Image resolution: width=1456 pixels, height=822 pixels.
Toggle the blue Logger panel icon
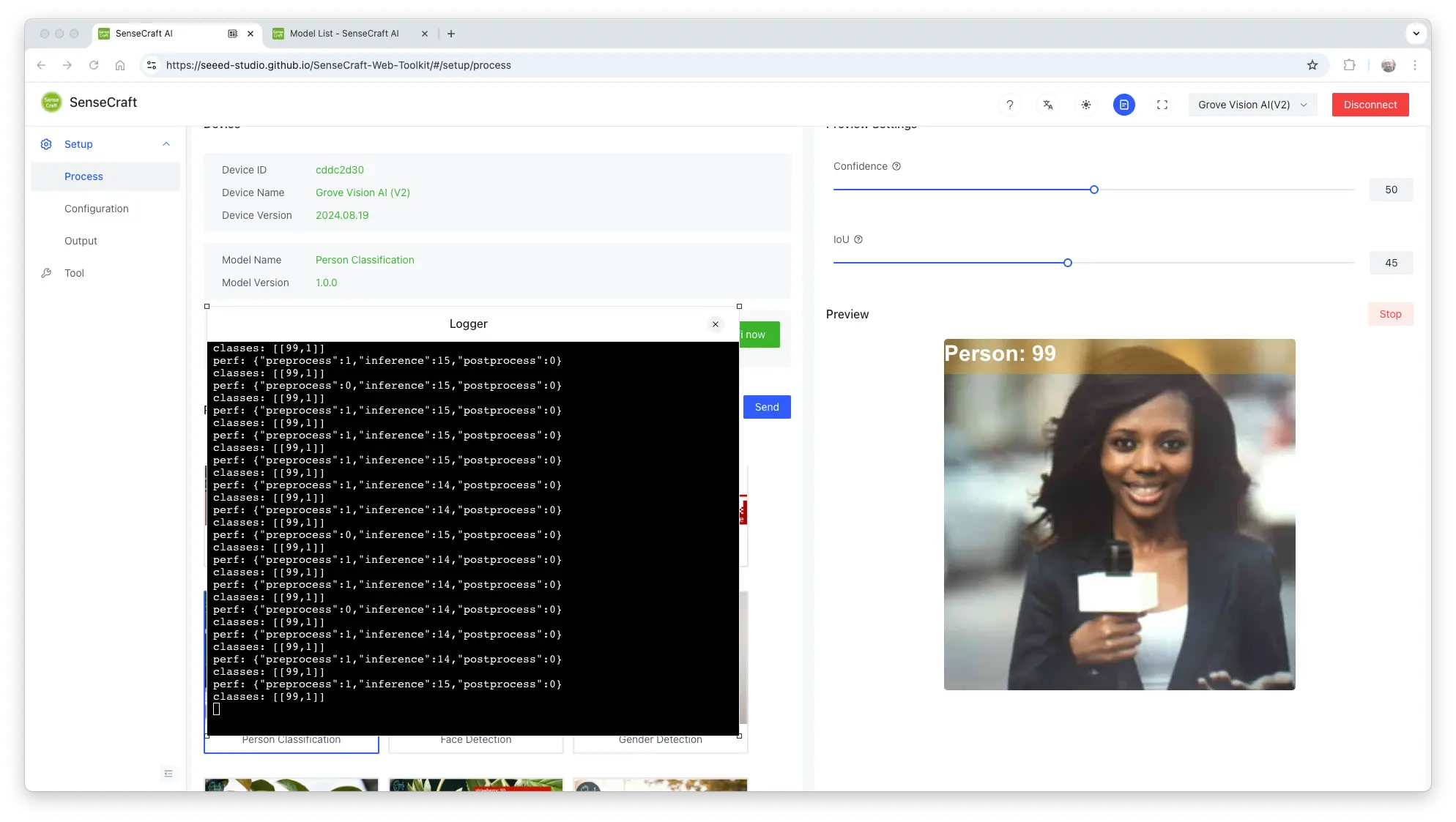[x=1123, y=105]
